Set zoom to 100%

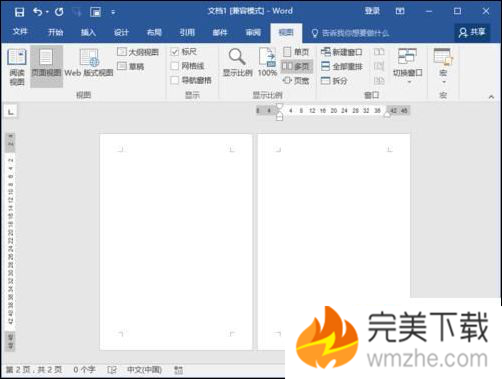[267, 63]
